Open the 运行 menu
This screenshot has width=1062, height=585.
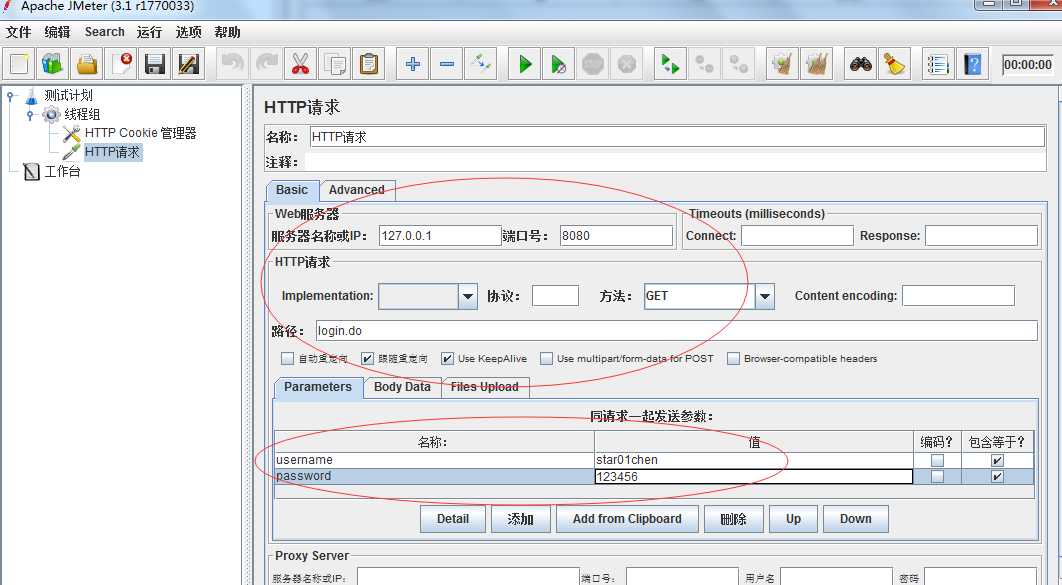coord(149,32)
